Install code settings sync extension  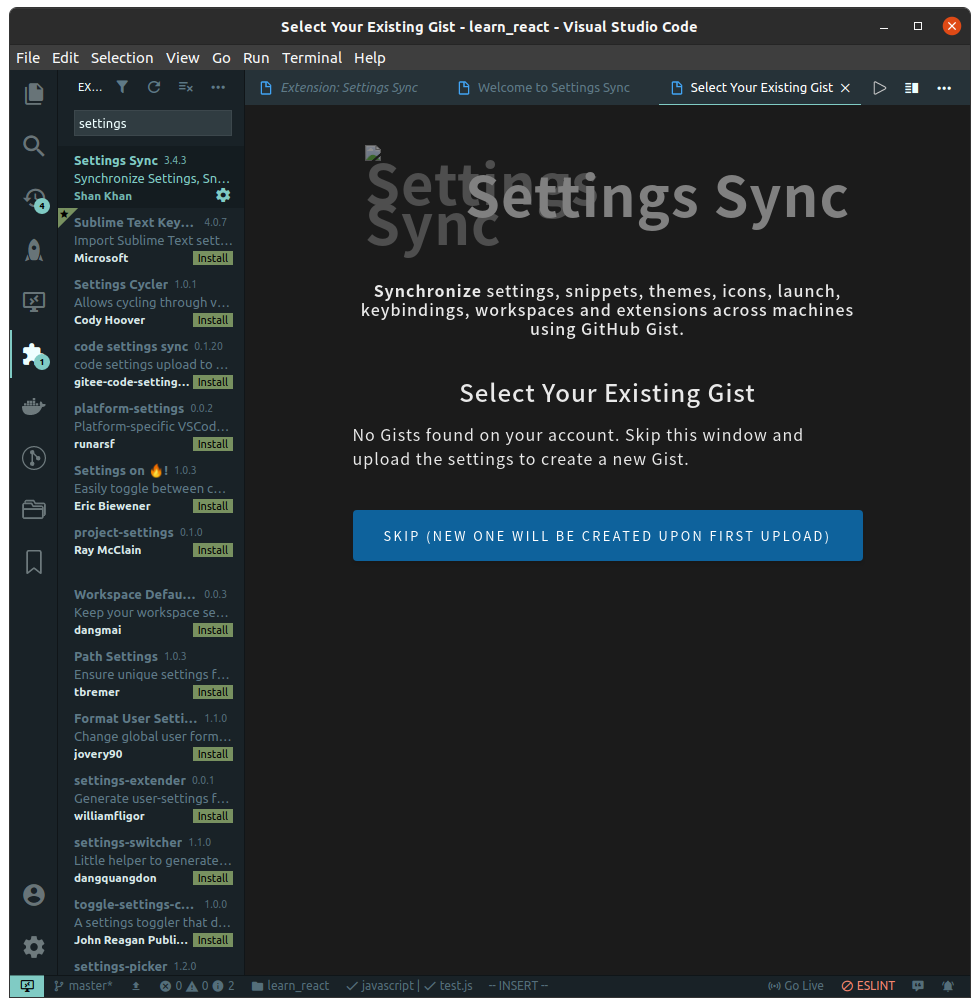click(x=213, y=382)
